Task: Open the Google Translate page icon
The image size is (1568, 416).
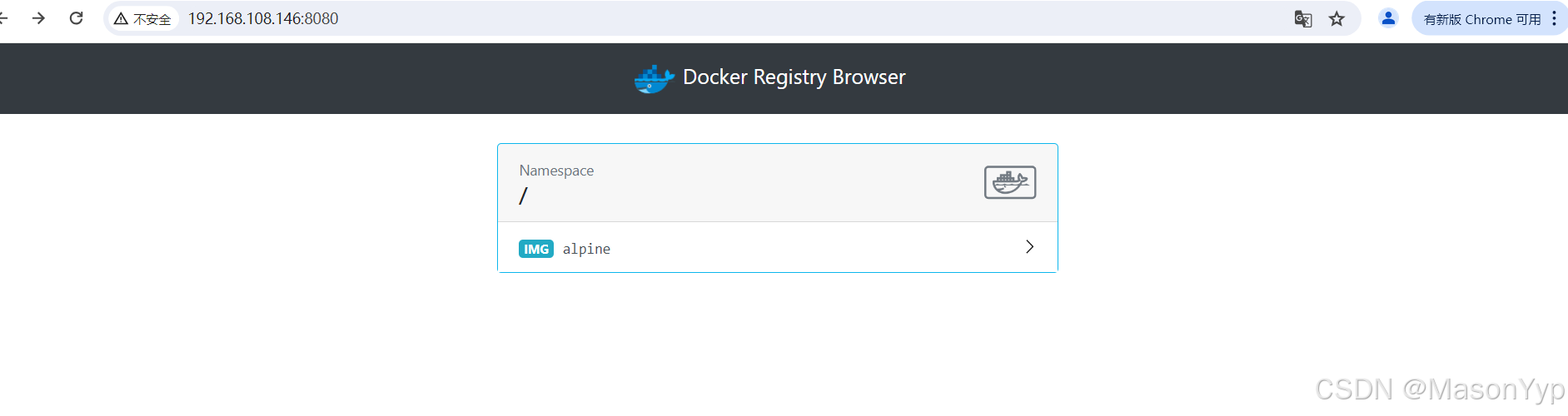Action: 1303,18
